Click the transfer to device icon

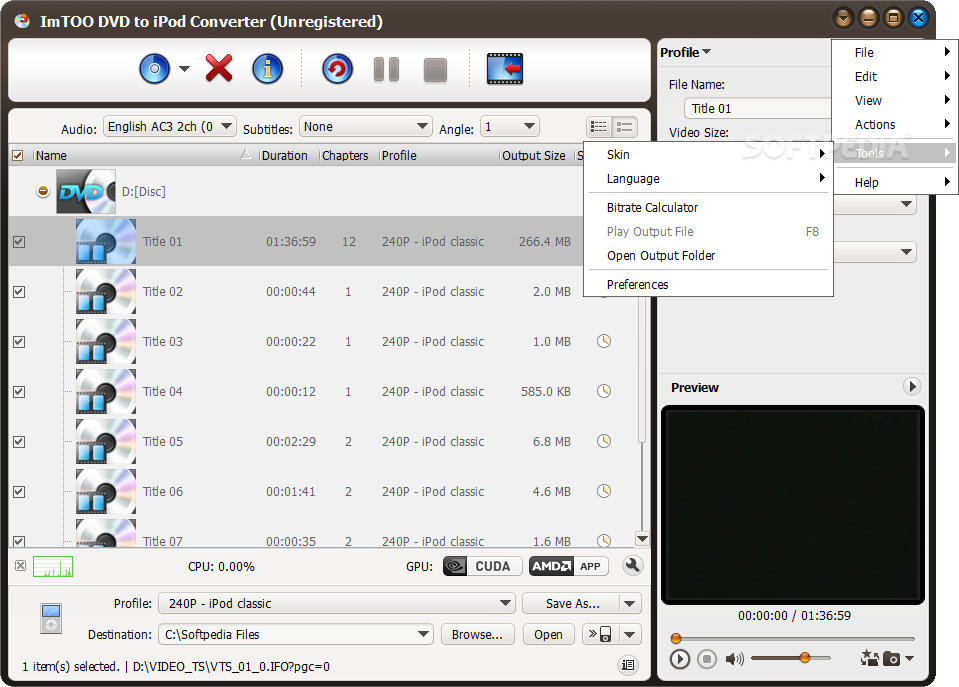point(600,634)
